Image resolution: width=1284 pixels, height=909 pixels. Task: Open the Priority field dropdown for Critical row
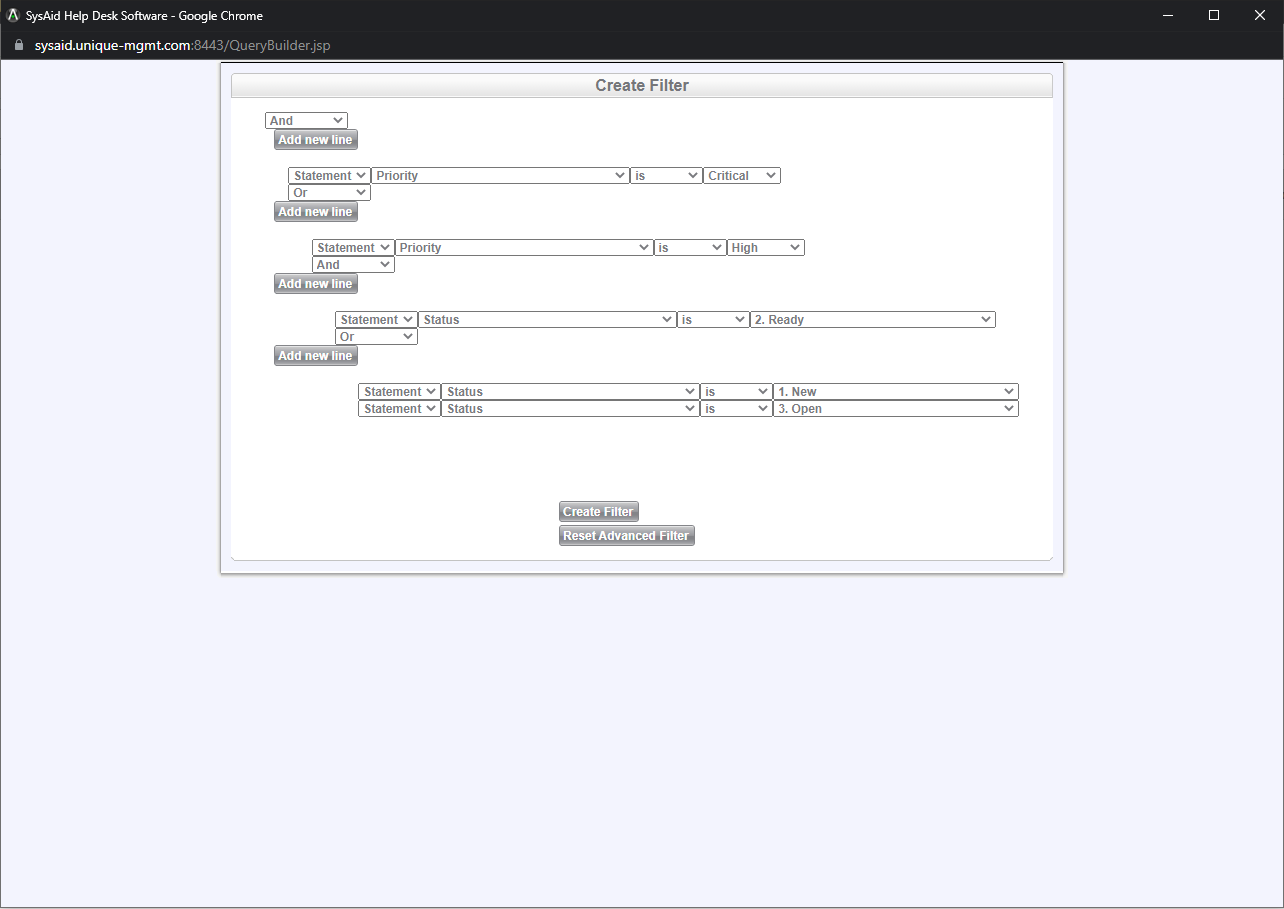(500, 176)
